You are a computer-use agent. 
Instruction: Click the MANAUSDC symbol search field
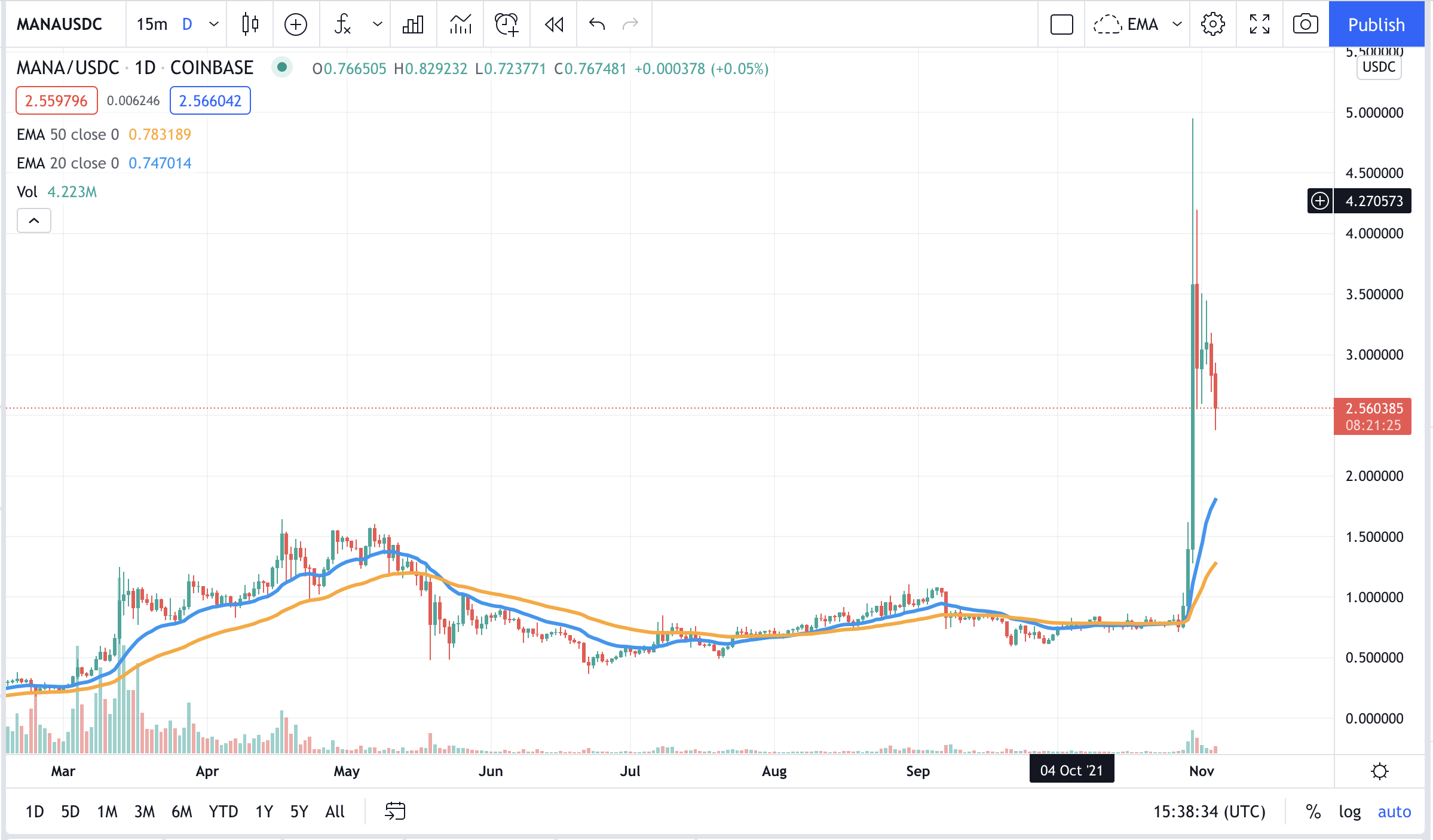click(x=60, y=24)
